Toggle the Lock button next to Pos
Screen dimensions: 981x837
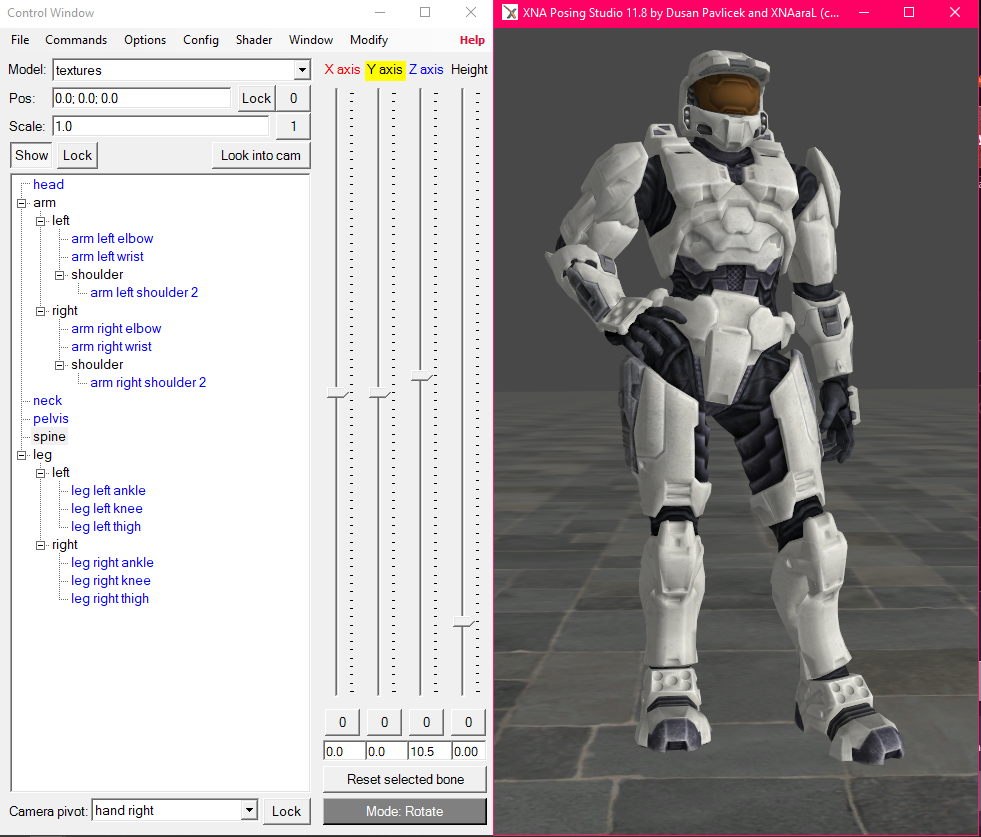[257, 98]
